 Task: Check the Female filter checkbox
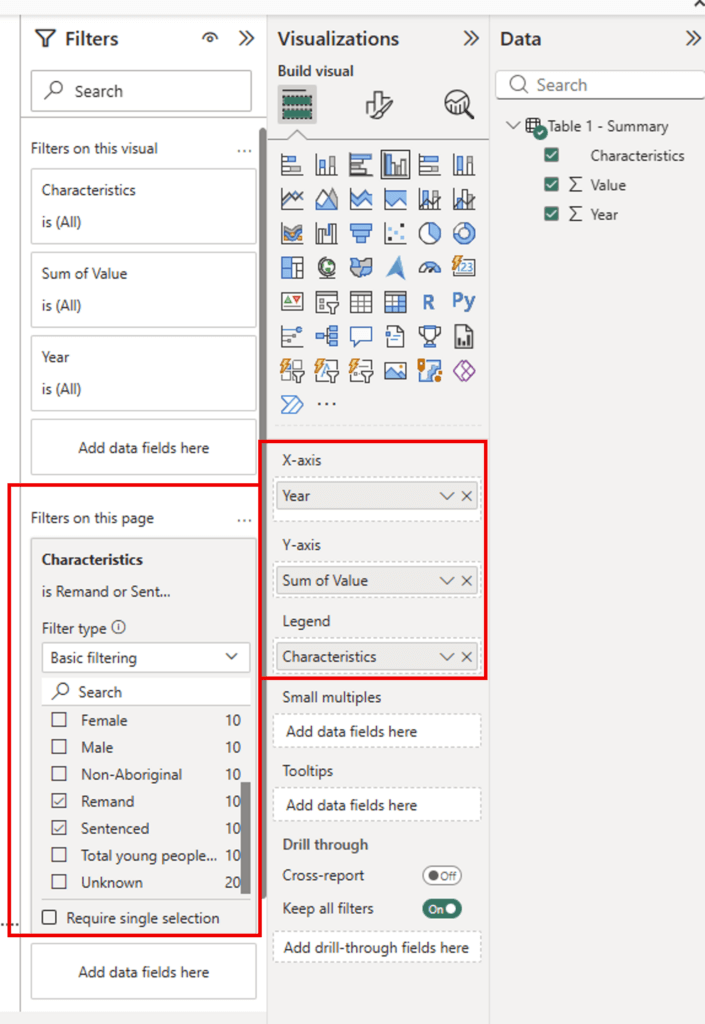[60, 720]
